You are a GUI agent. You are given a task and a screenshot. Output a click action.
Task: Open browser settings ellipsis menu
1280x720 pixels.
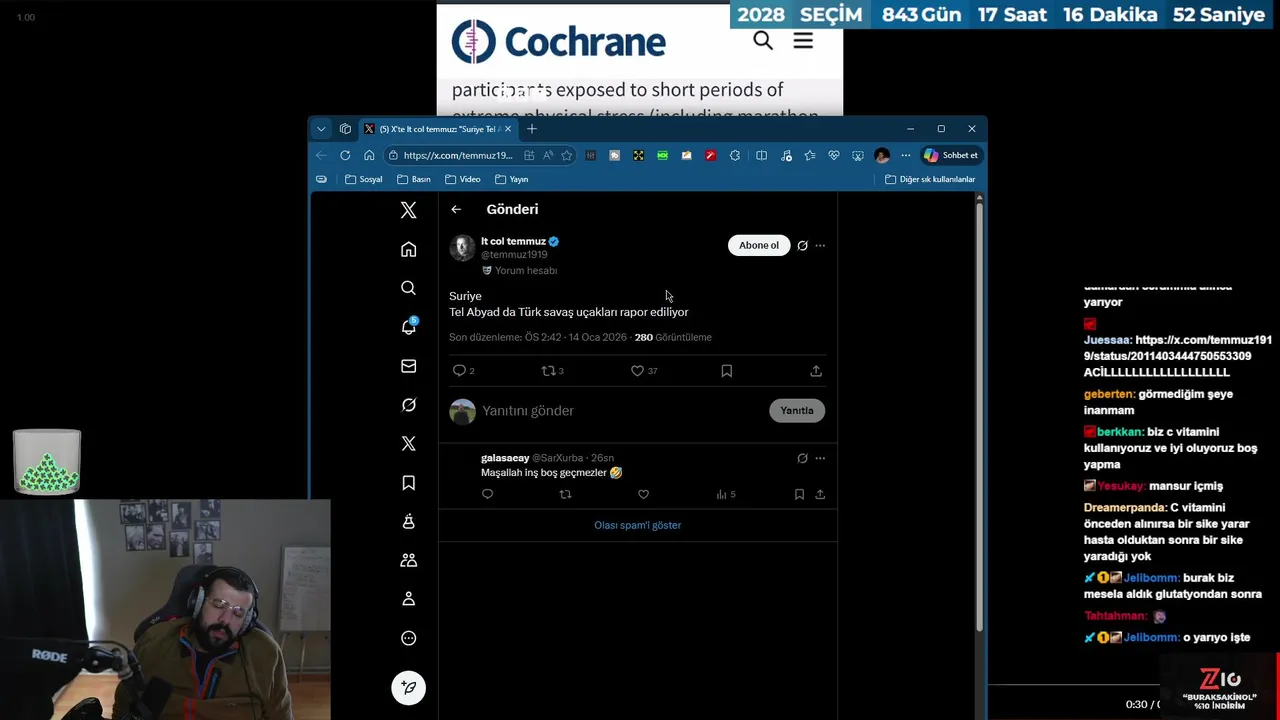click(x=905, y=155)
